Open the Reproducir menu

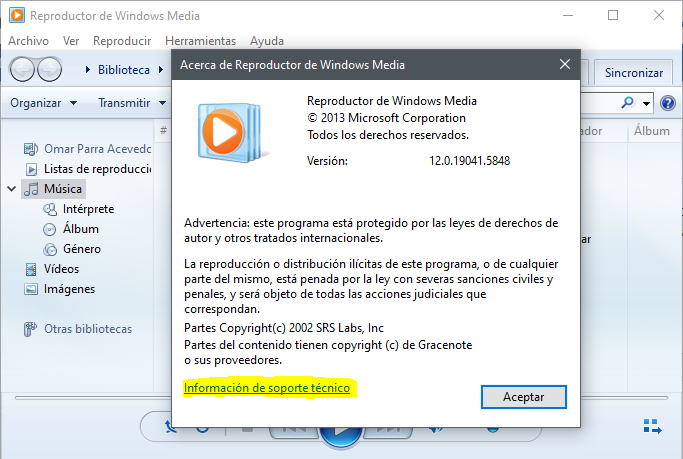(x=122, y=41)
